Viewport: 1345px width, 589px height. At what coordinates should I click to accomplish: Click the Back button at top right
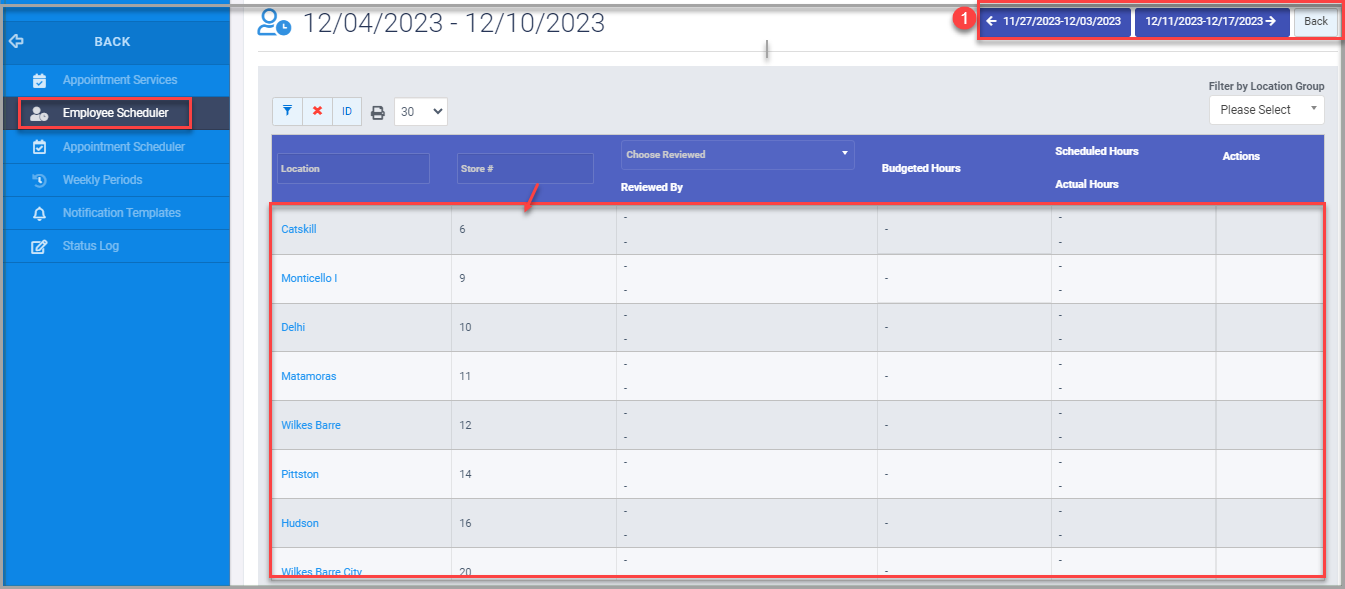point(1315,21)
